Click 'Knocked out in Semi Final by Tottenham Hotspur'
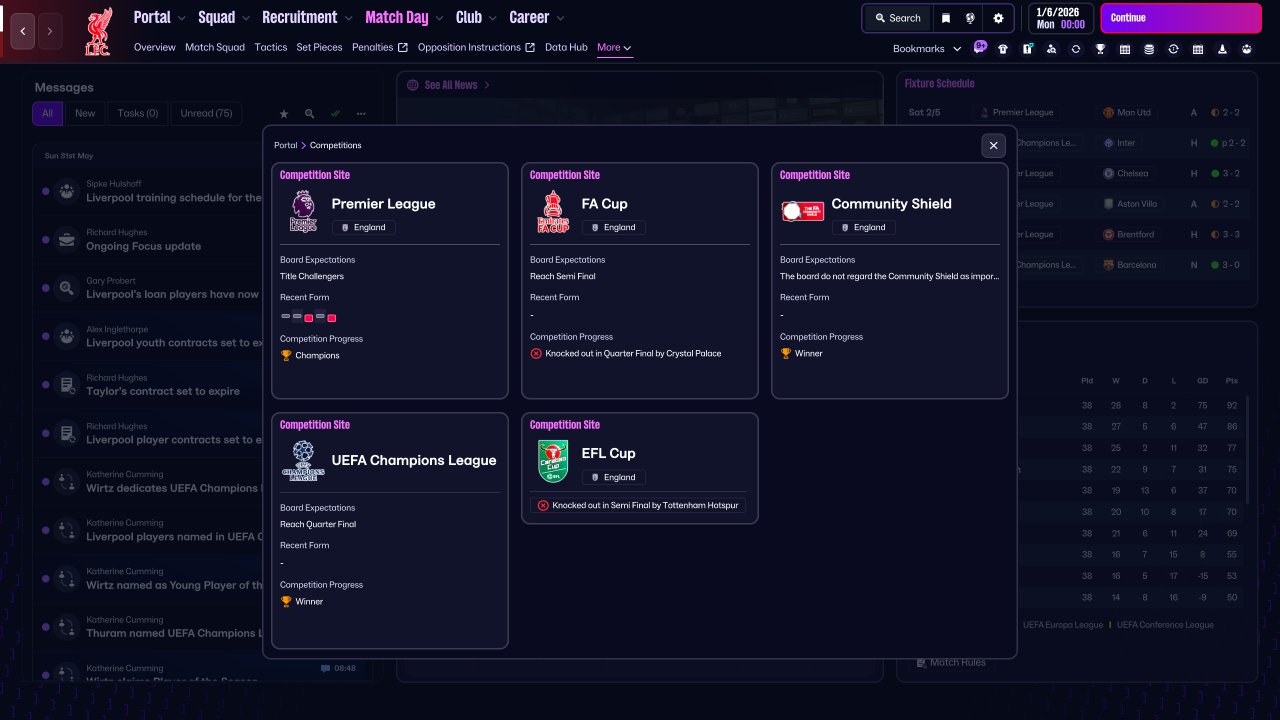The width and height of the screenshot is (1280, 720). [x=638, y=506]
